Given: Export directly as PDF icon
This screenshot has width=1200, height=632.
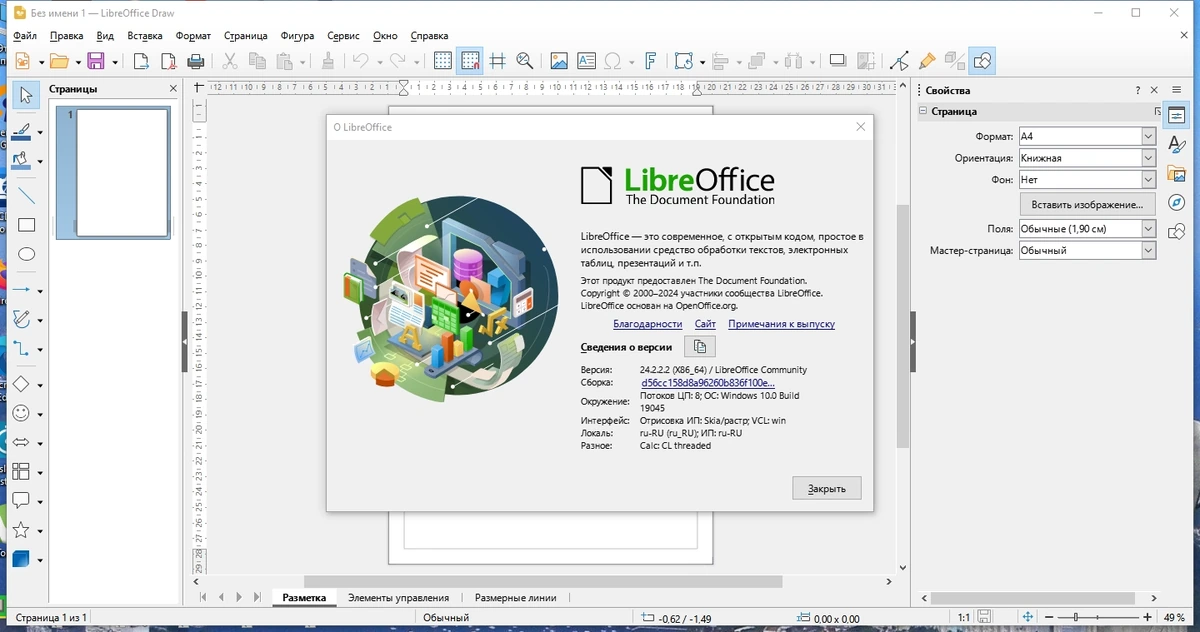Looking at the screenshot, I should (x=169, y=61).
